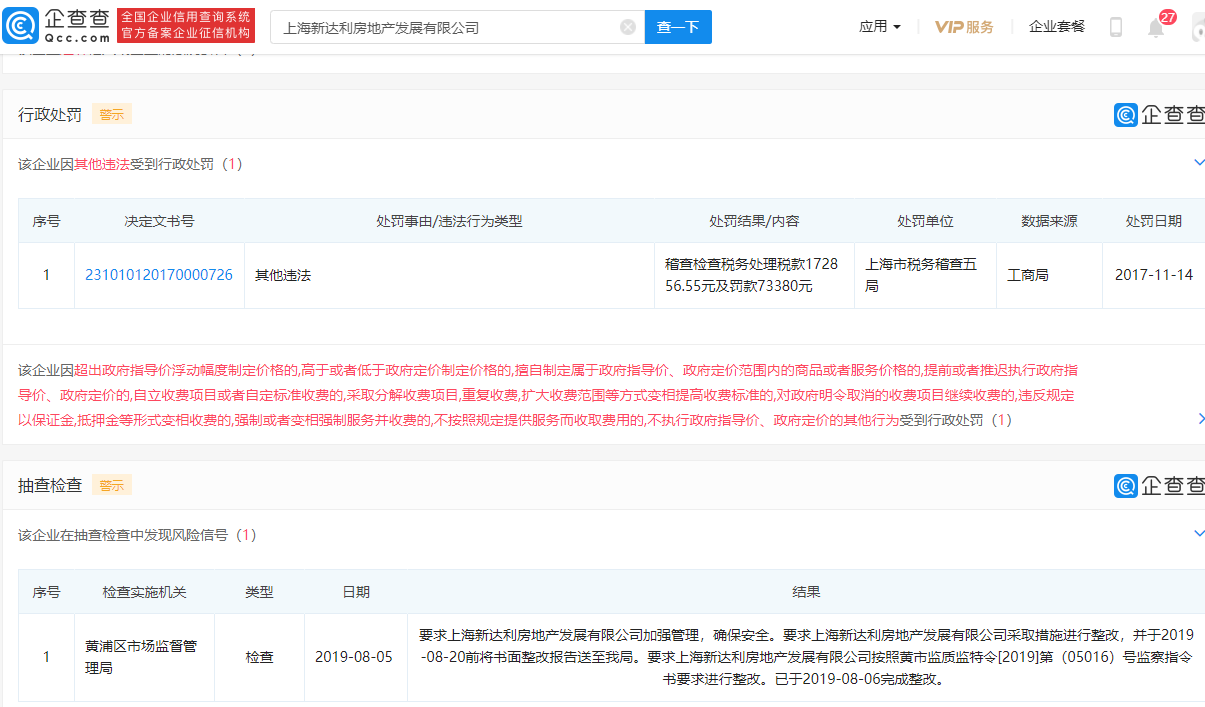The height and width of the screenshot is (707, 1205).
Task: Clear the company search field
Action: (x=628, y=27)
